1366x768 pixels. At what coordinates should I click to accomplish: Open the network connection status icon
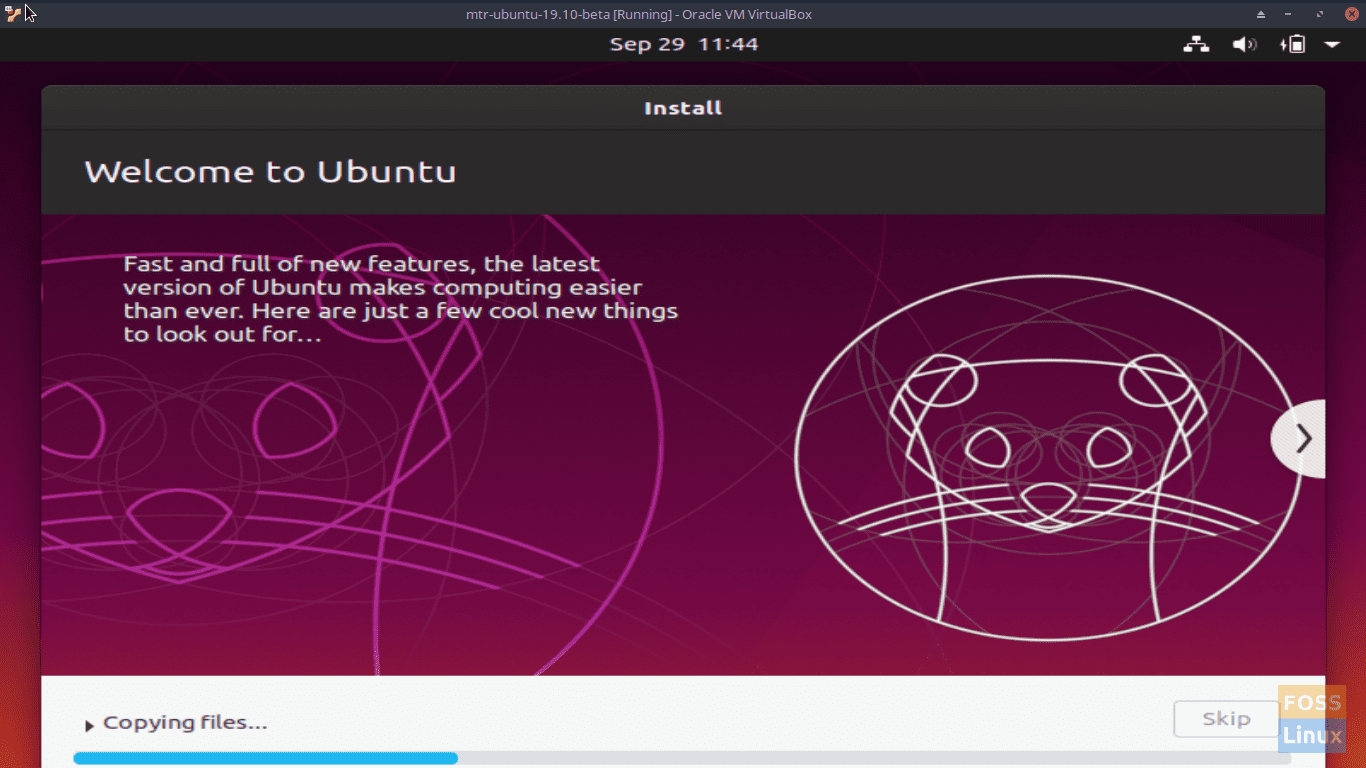pyautogui.click(x=1196, y=44)
